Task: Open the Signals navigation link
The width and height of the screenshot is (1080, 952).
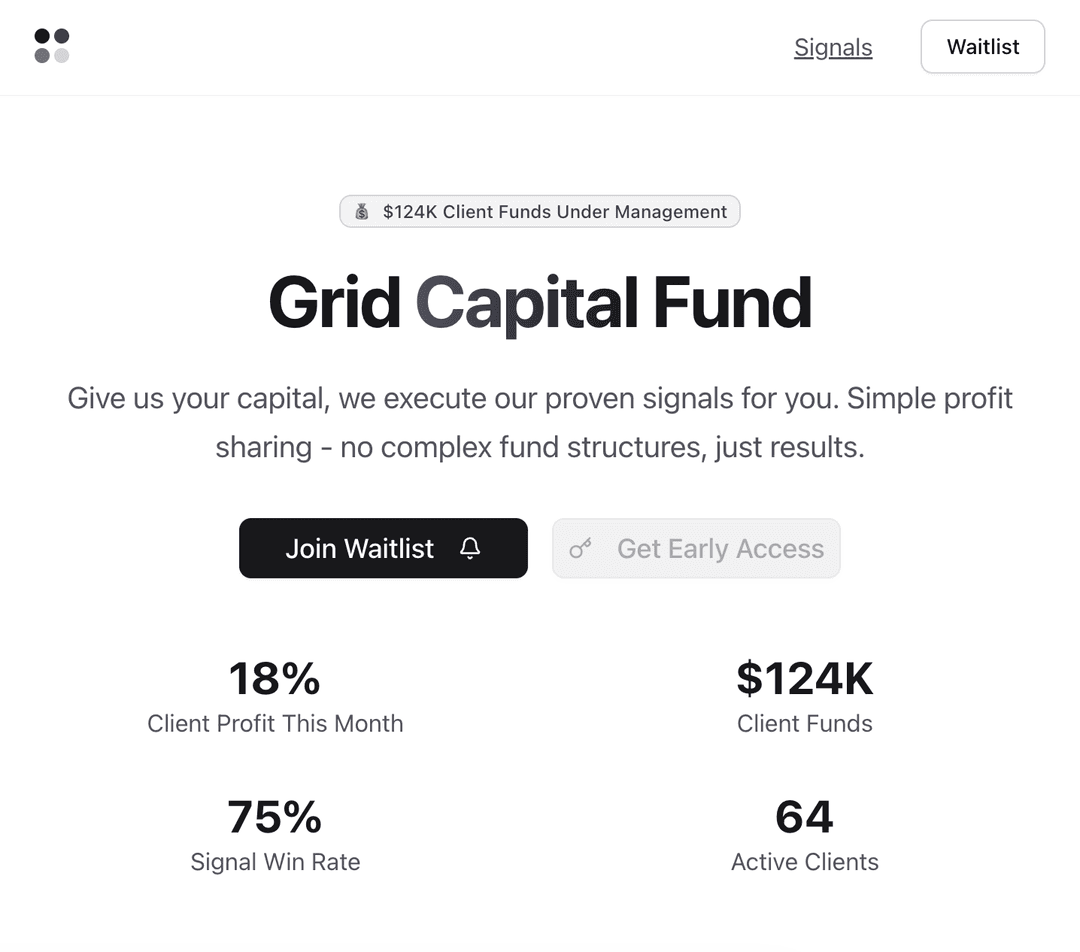Action: (833, 47)
